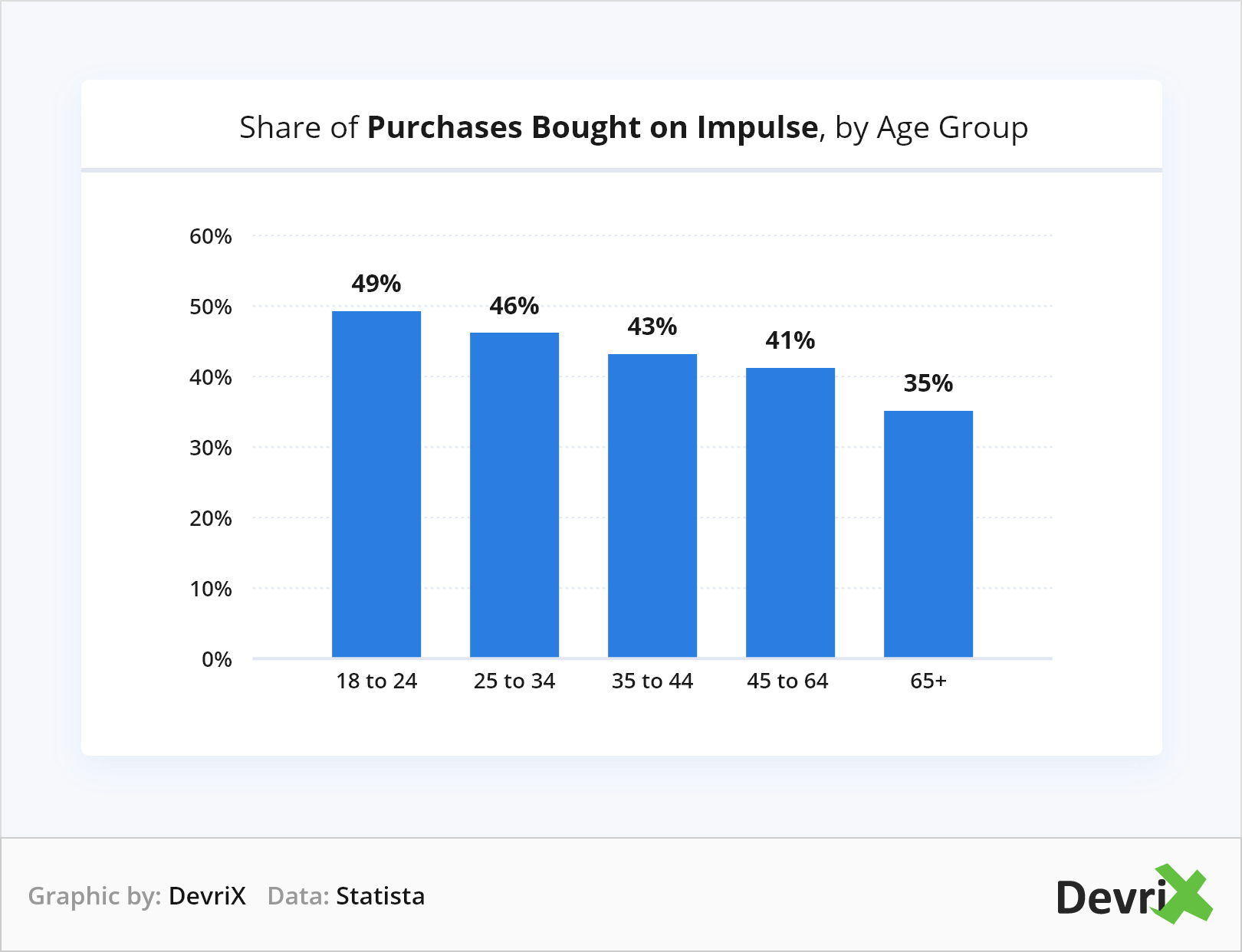Click the 30% axis label
Viewport: 1242px width, 952px height.
pyautogui.click(x=210, y=448)
